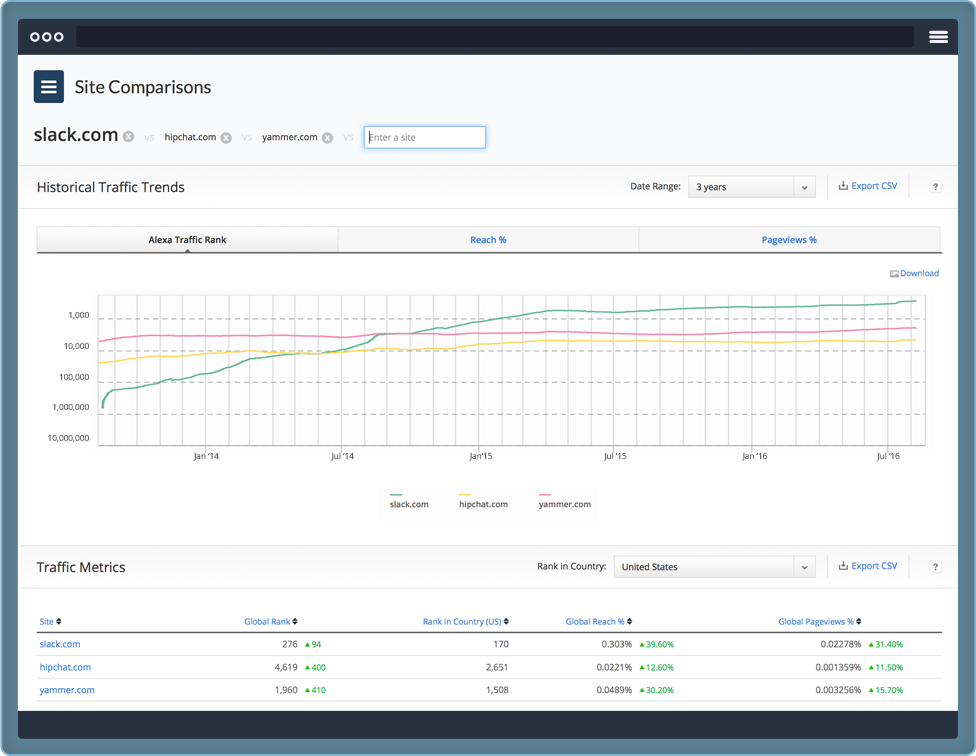Select hipchat.com US rank 2,651
The width and height of the screenshot is (976, 756).
tap(497, 667)
